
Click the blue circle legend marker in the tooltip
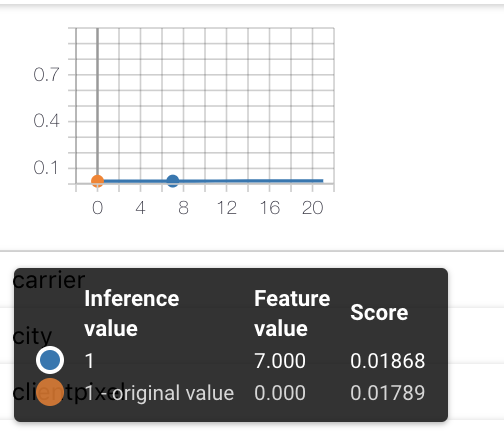(x=50, y=360)
